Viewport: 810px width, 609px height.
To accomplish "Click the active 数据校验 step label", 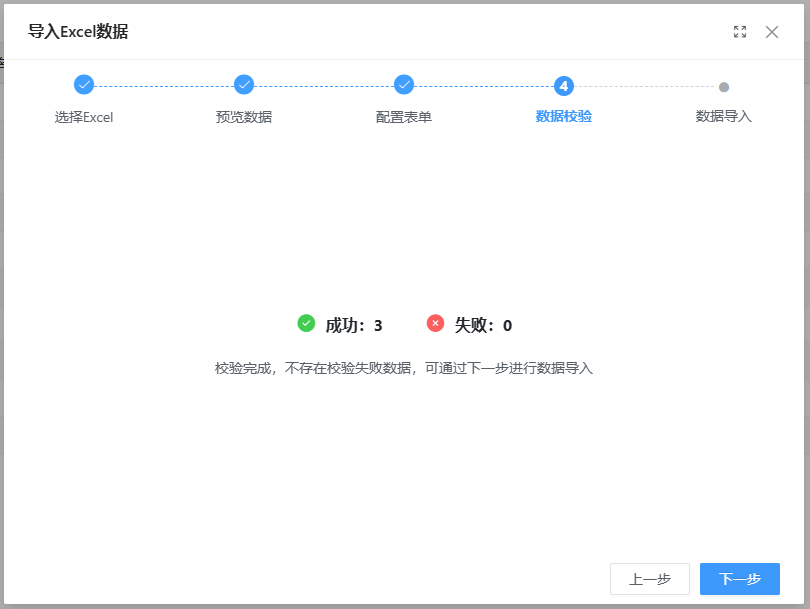I will coord(564,116).
